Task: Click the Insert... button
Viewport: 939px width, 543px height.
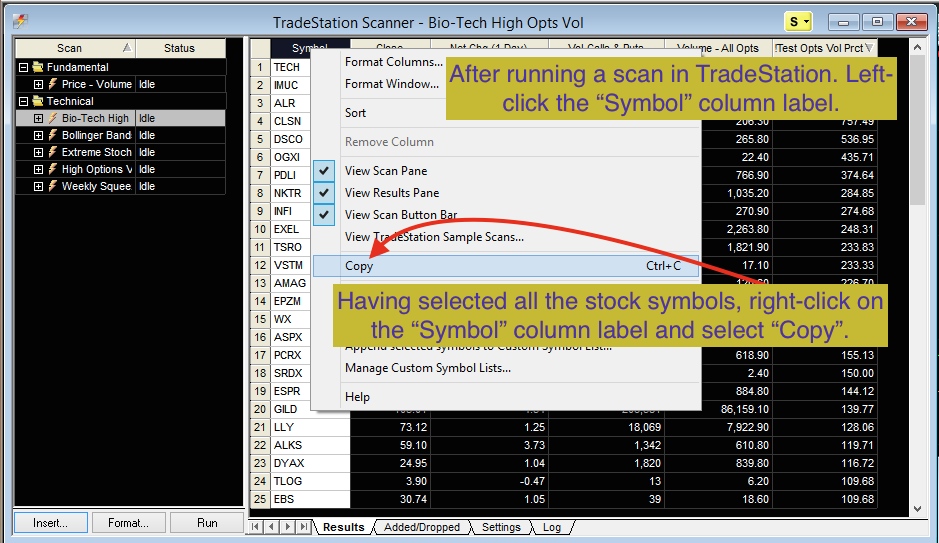Action: click(x=50, y=523)
